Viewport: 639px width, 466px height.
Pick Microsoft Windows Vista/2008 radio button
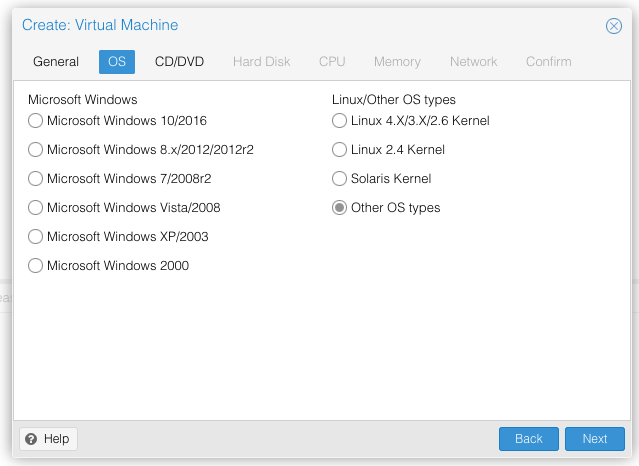36,208
